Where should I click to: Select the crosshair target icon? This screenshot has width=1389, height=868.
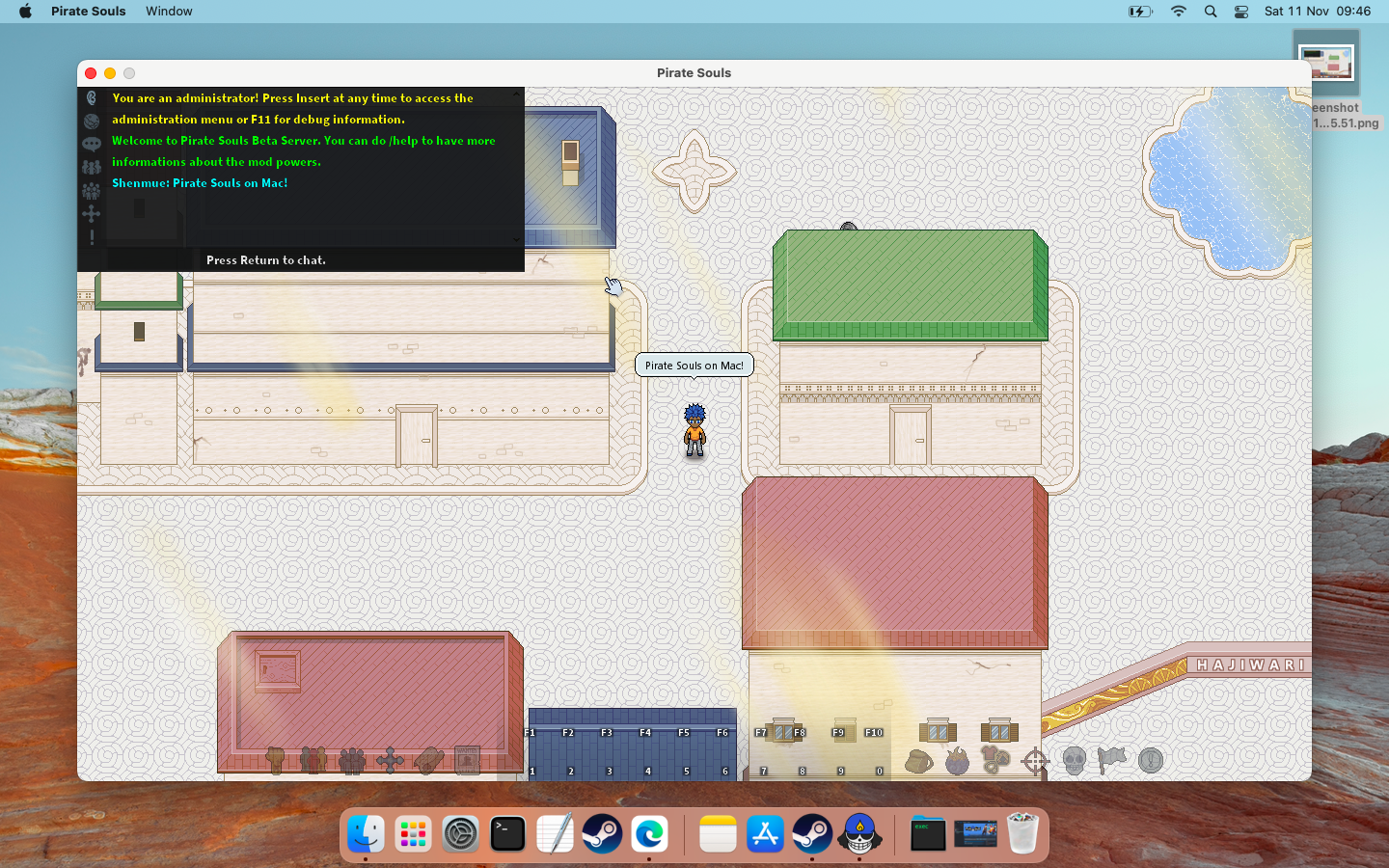1035,761
